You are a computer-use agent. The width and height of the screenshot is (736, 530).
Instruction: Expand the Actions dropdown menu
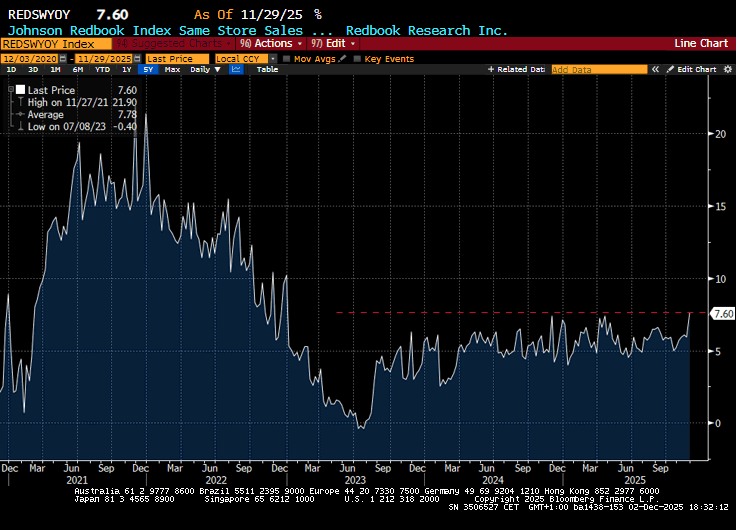[272, 44]
